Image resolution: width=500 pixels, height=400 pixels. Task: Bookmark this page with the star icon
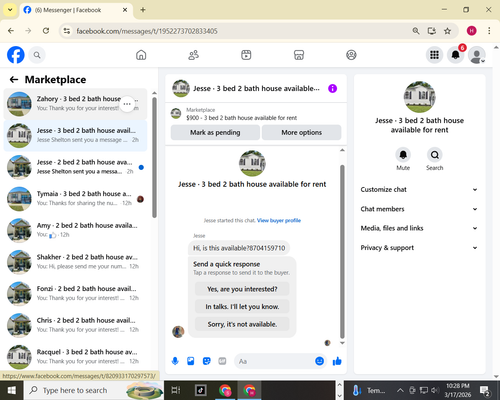pos(447,31)
